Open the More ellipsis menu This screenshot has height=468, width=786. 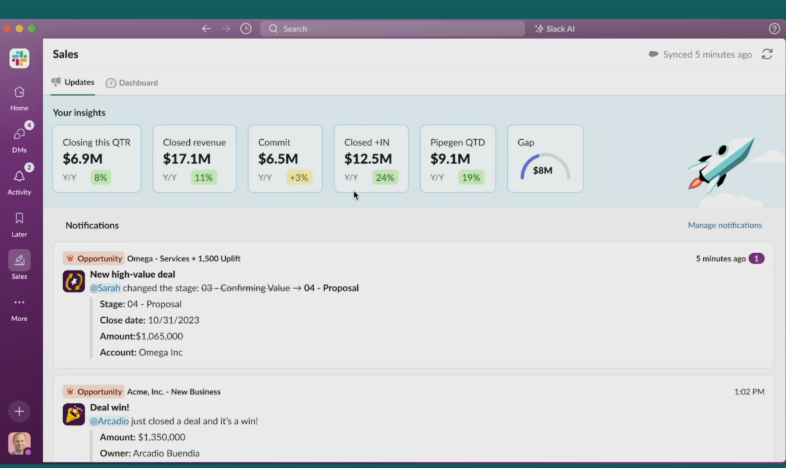click(x=19, y=309)
